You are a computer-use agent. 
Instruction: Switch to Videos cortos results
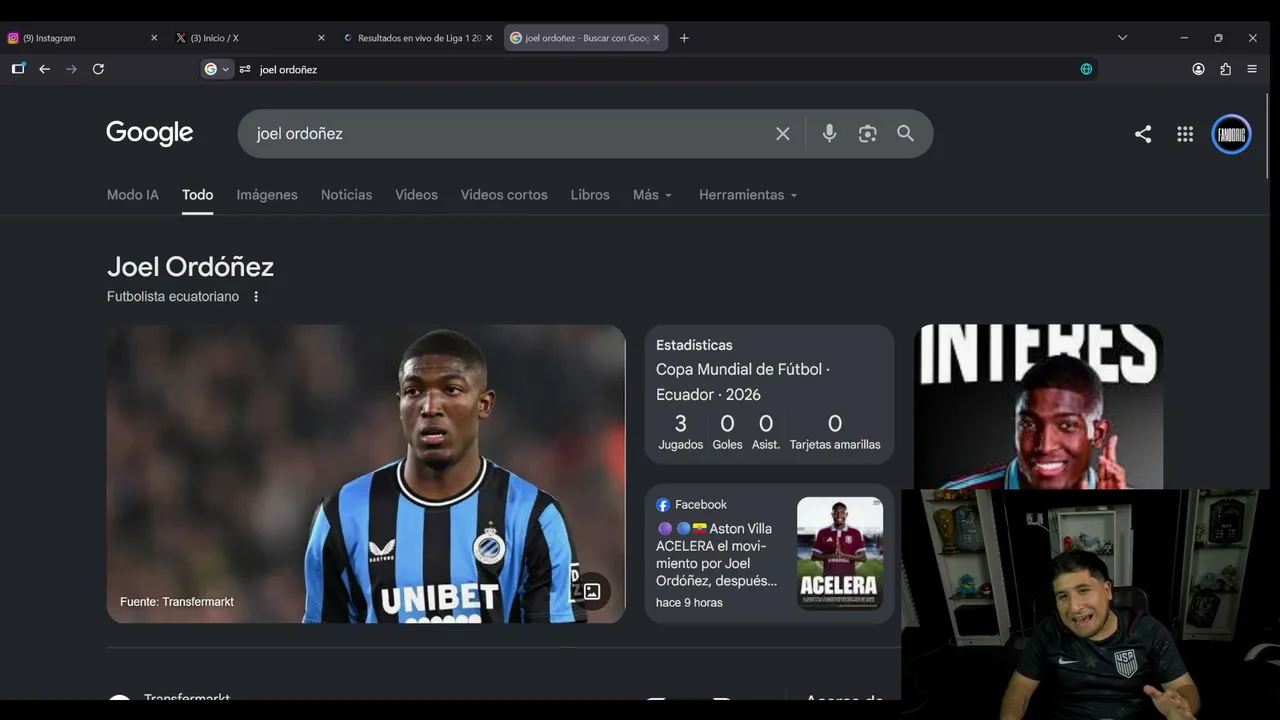(x=504, y=195)
